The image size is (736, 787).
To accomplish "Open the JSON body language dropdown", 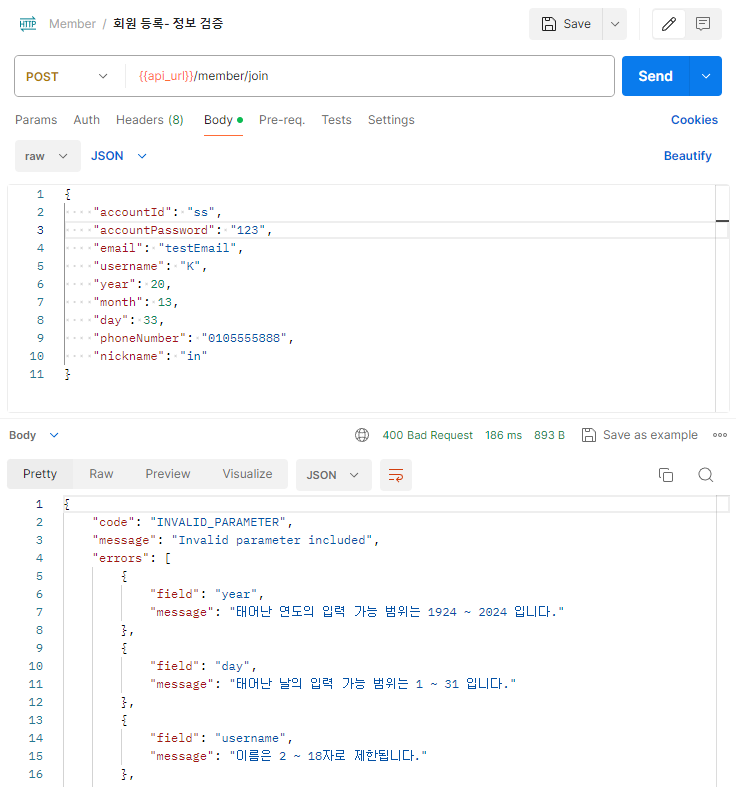I will (119, 156).
